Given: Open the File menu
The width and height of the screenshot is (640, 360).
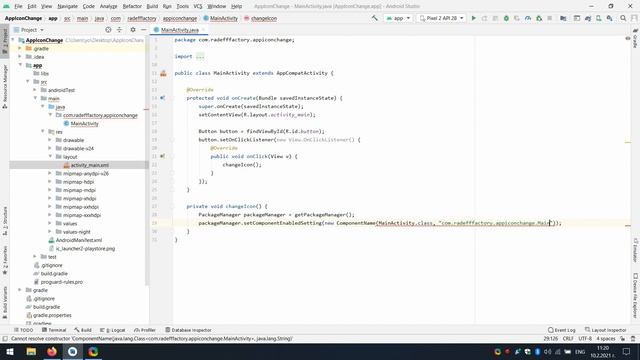Looking at the screenshot, I should [18, 6].
